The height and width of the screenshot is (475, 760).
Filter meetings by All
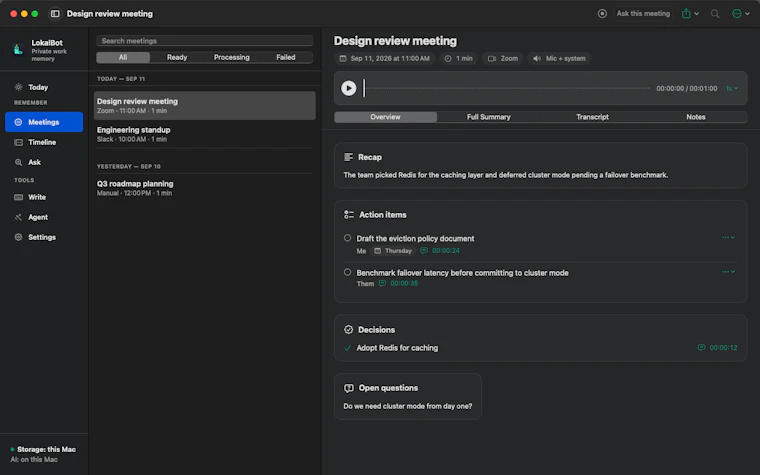(x=123, y=57)
